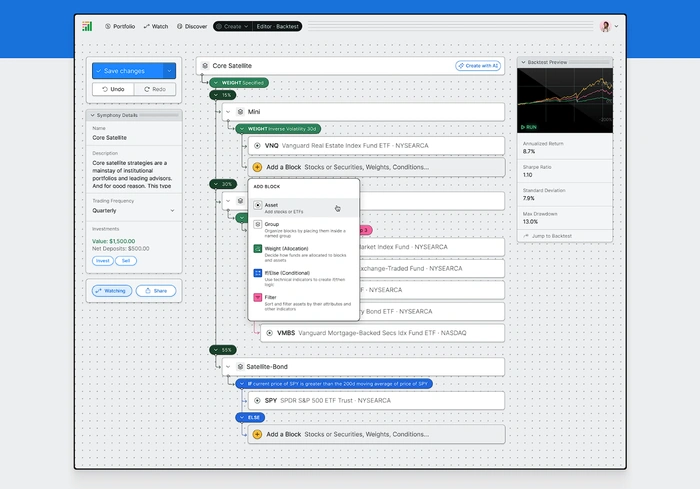Viewport: 700px width, 489px height.
Task: Click Save changes button
Action: 128,71
